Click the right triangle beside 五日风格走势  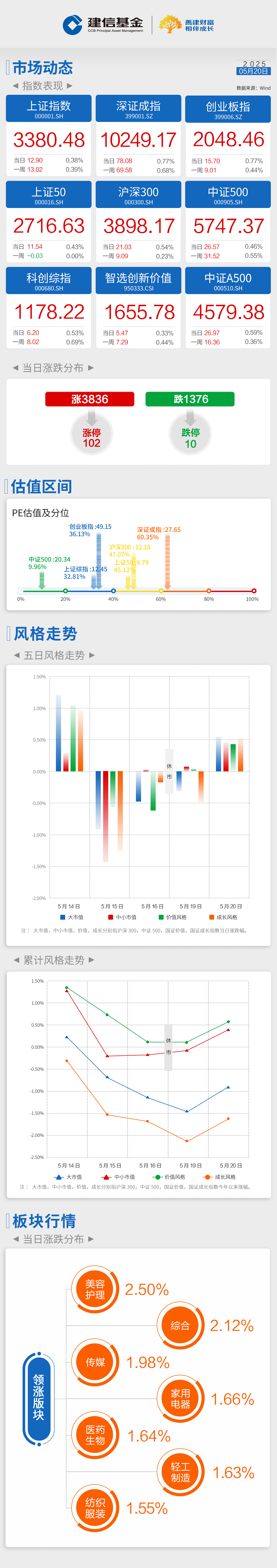click(92, 656)
